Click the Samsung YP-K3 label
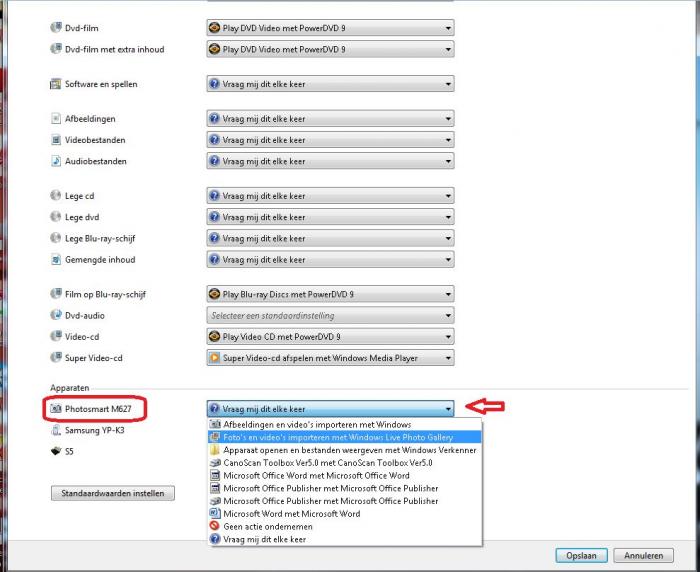 pyautogui.click(x=95, y=430)
